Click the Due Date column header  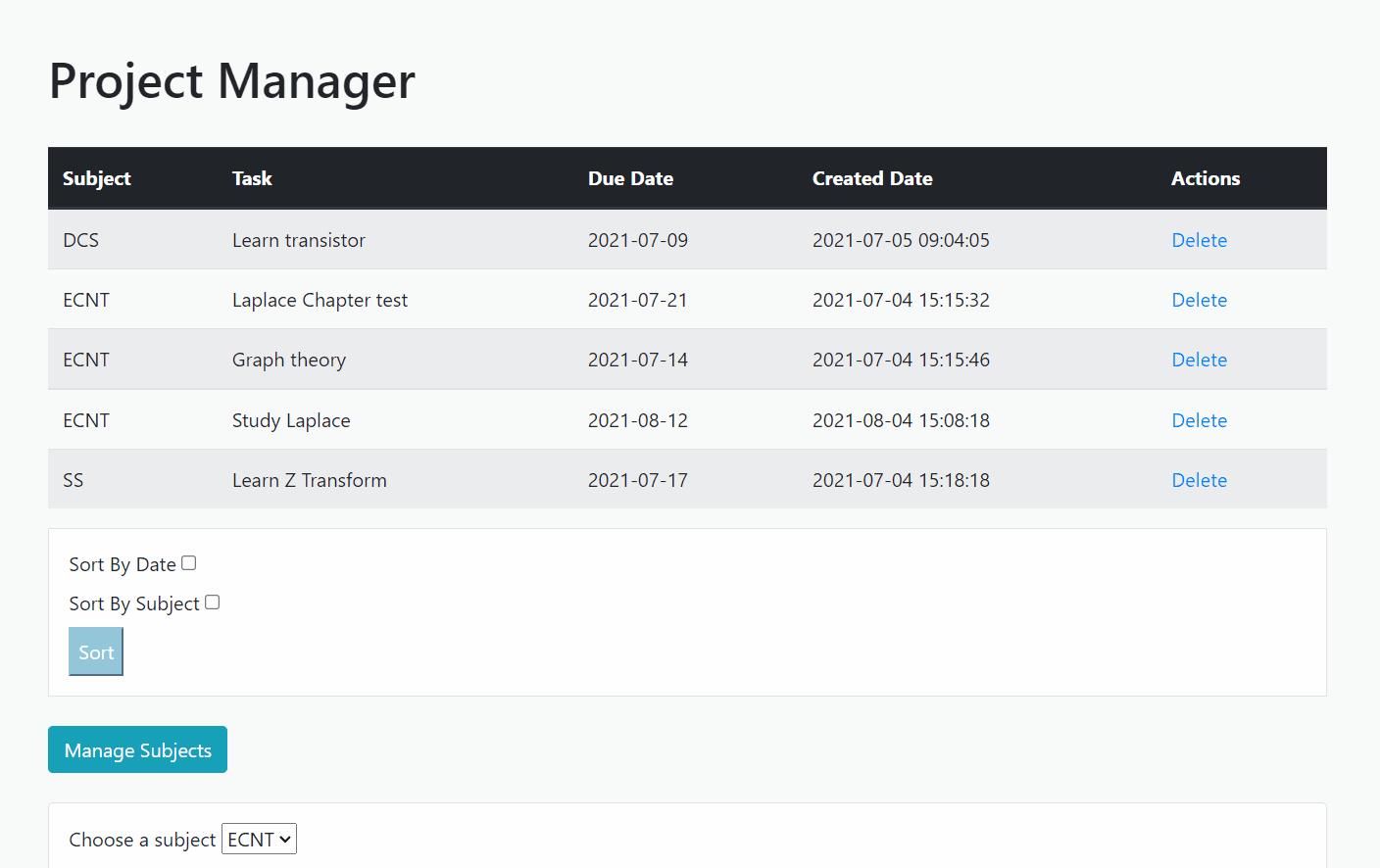pos(630,178)
